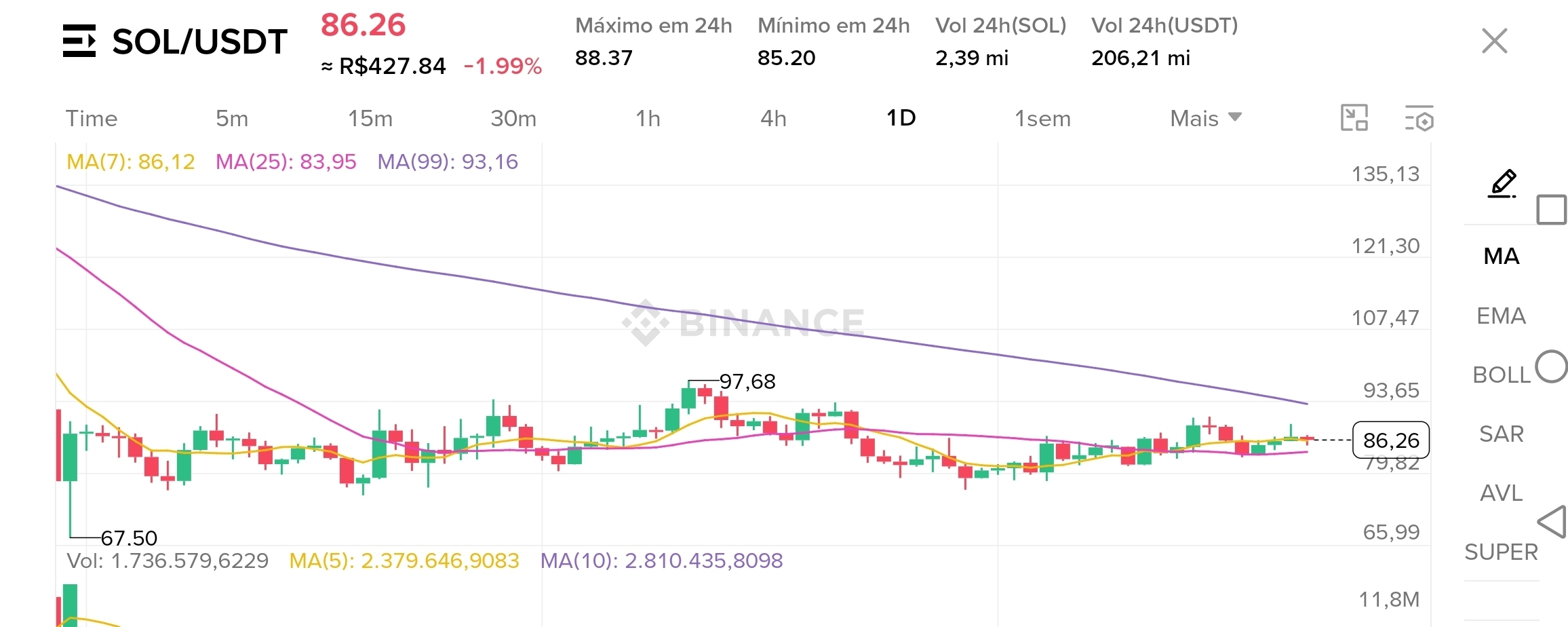Tap the Android square recent-apps button
1568x627 pixels.
pos(1552,209)
